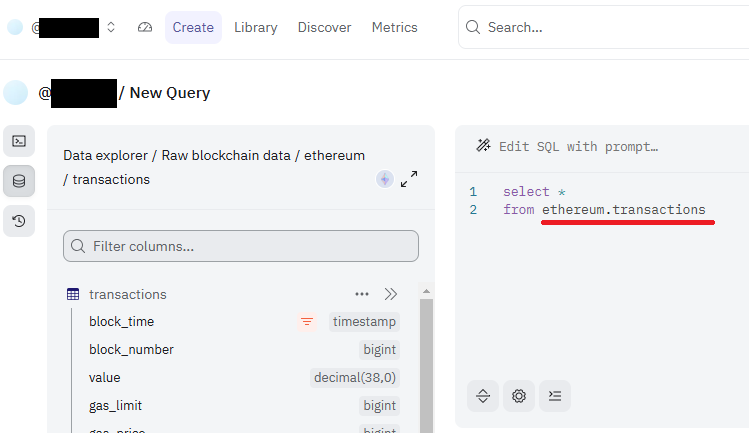The height and width of the screenshot is (433, 749).
Task: Select the value column
Action: [x=105, y=378]
